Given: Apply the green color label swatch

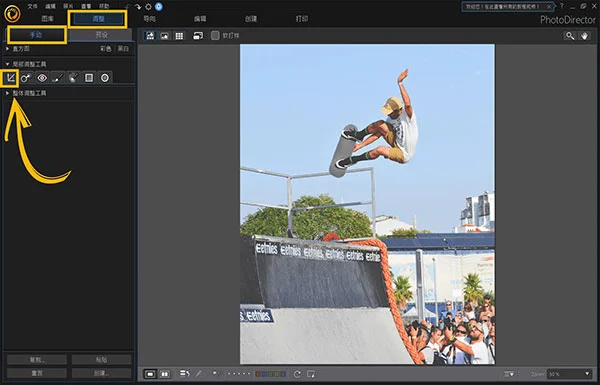Looking at the screenshot, I should pyautogui.click(x=271, y=374).
